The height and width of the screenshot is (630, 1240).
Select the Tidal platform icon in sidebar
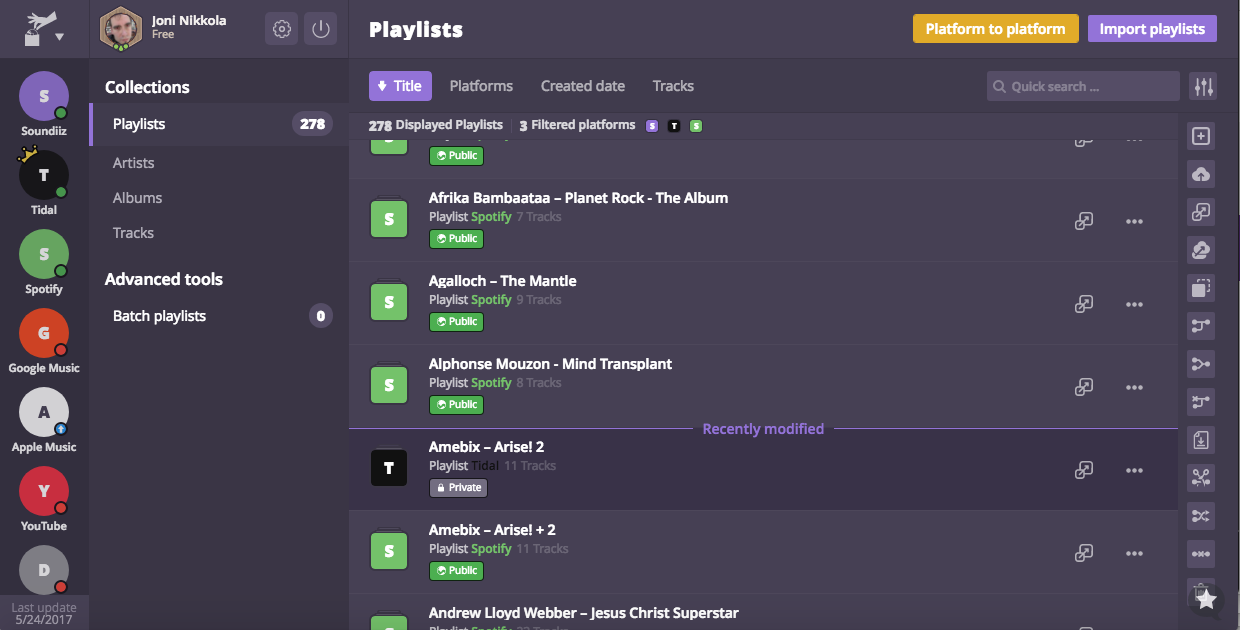44,175
